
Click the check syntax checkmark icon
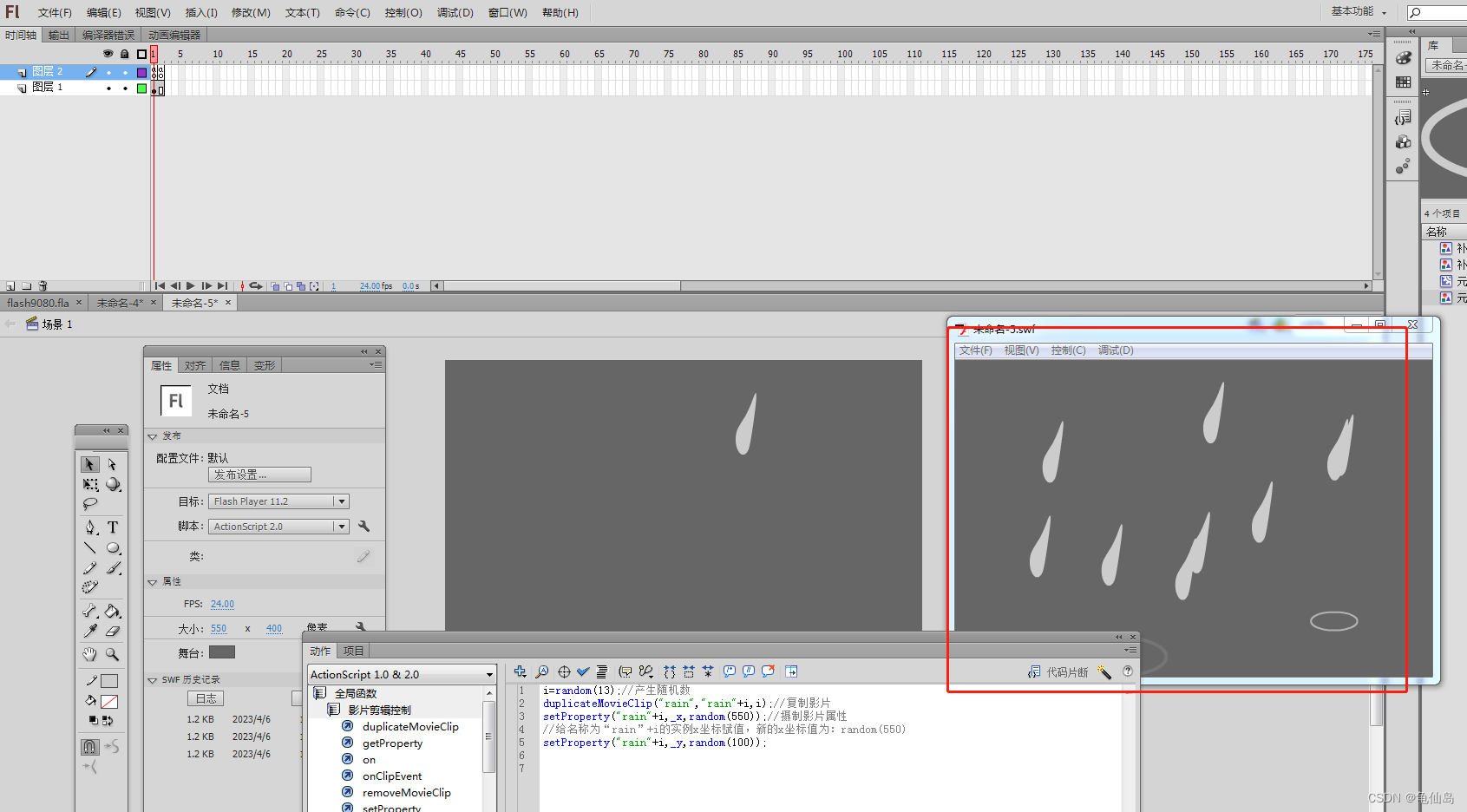583,671
